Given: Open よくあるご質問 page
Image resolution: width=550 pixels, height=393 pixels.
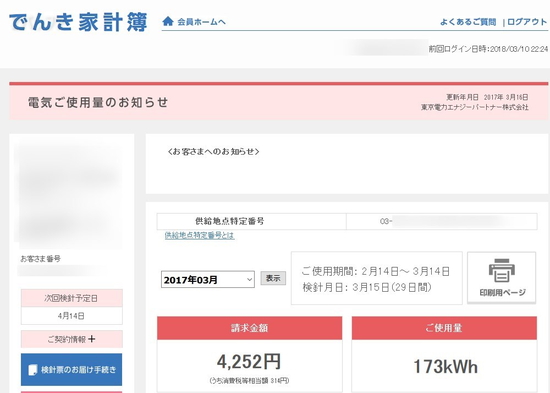Looking at the screenshot, I should click(x=468, y=22).
